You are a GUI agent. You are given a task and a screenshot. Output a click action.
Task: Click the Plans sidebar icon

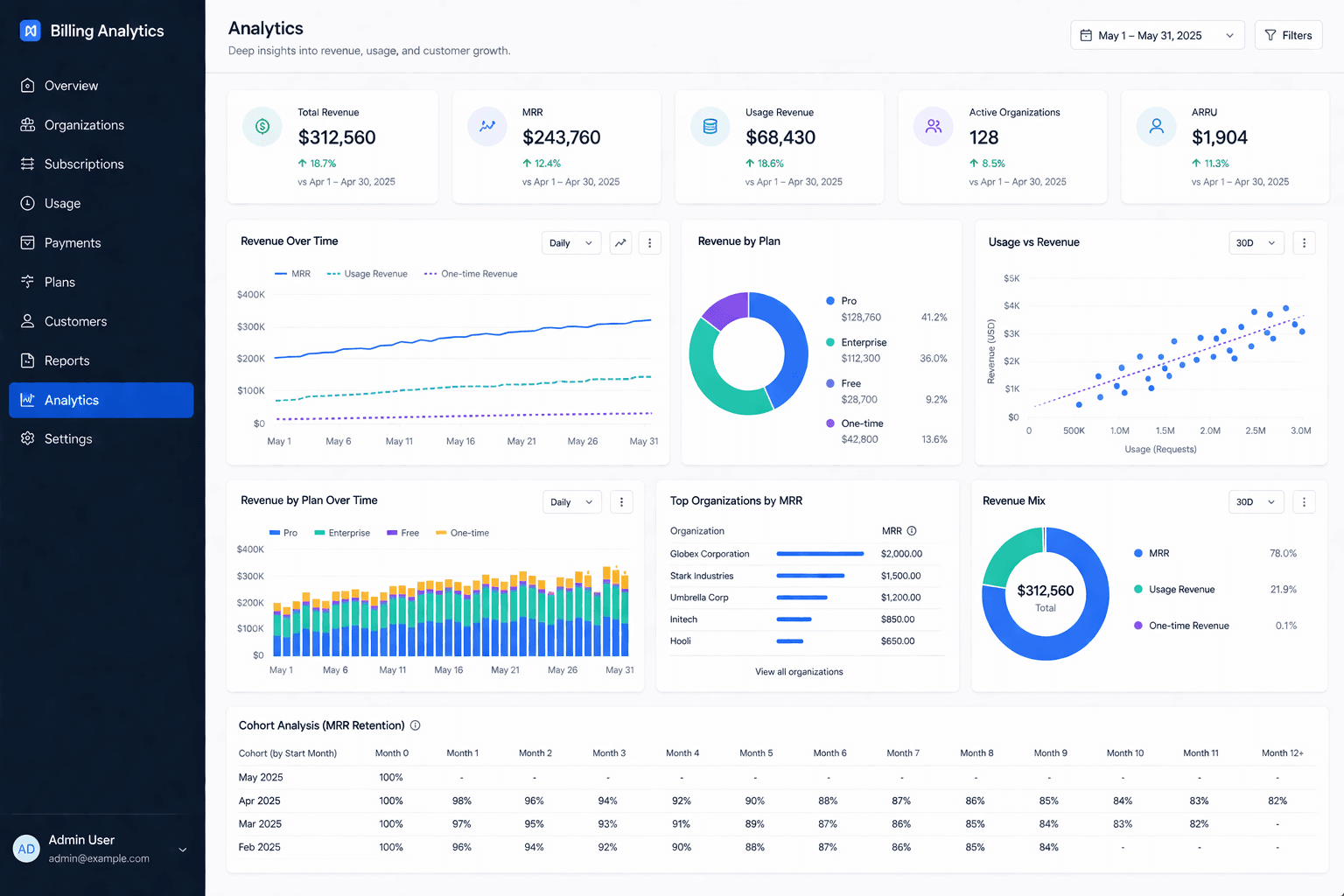point(28,282)
